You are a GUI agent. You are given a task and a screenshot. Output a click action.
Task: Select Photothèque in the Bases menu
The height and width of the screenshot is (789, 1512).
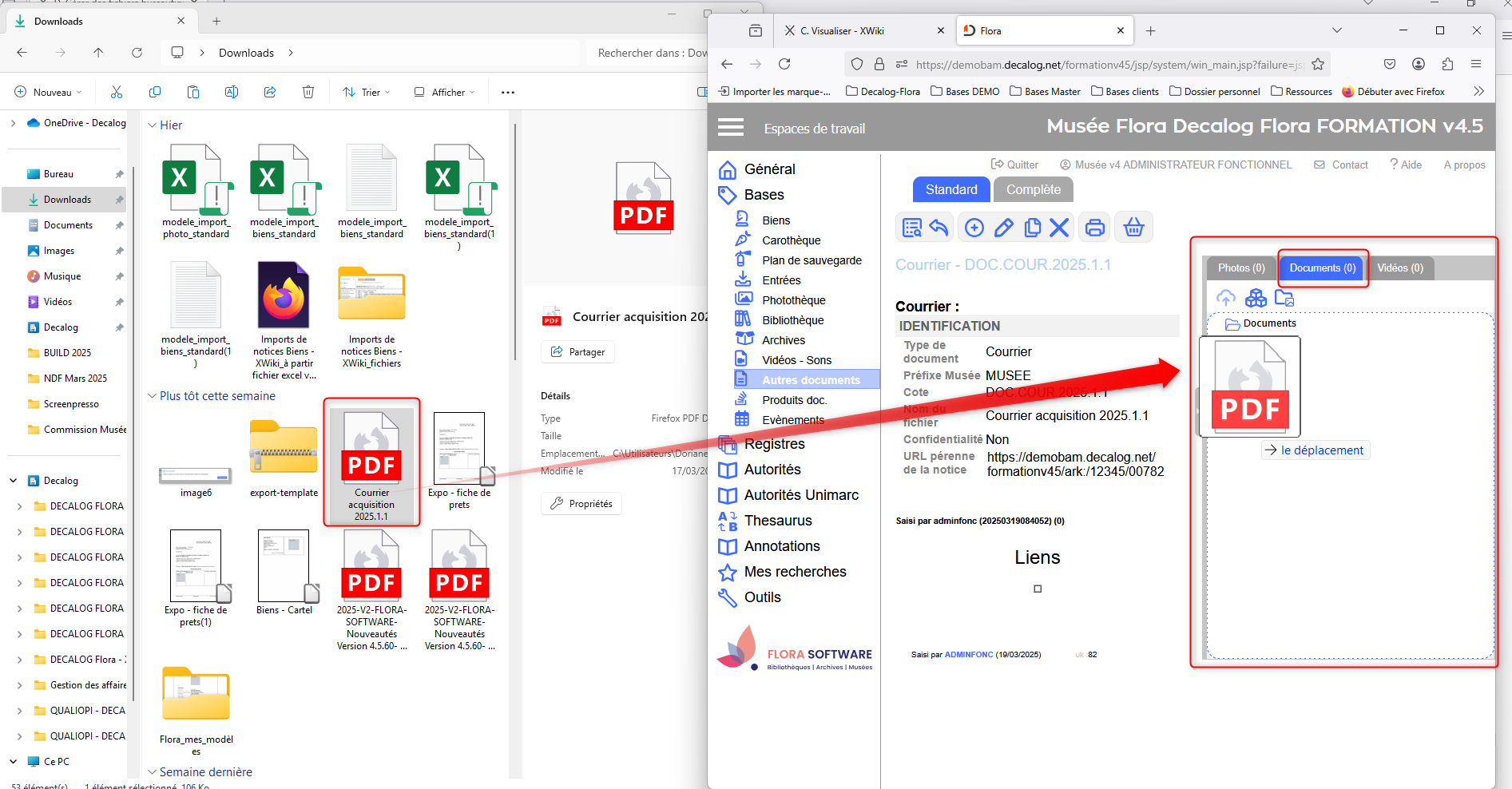(793, 300)
